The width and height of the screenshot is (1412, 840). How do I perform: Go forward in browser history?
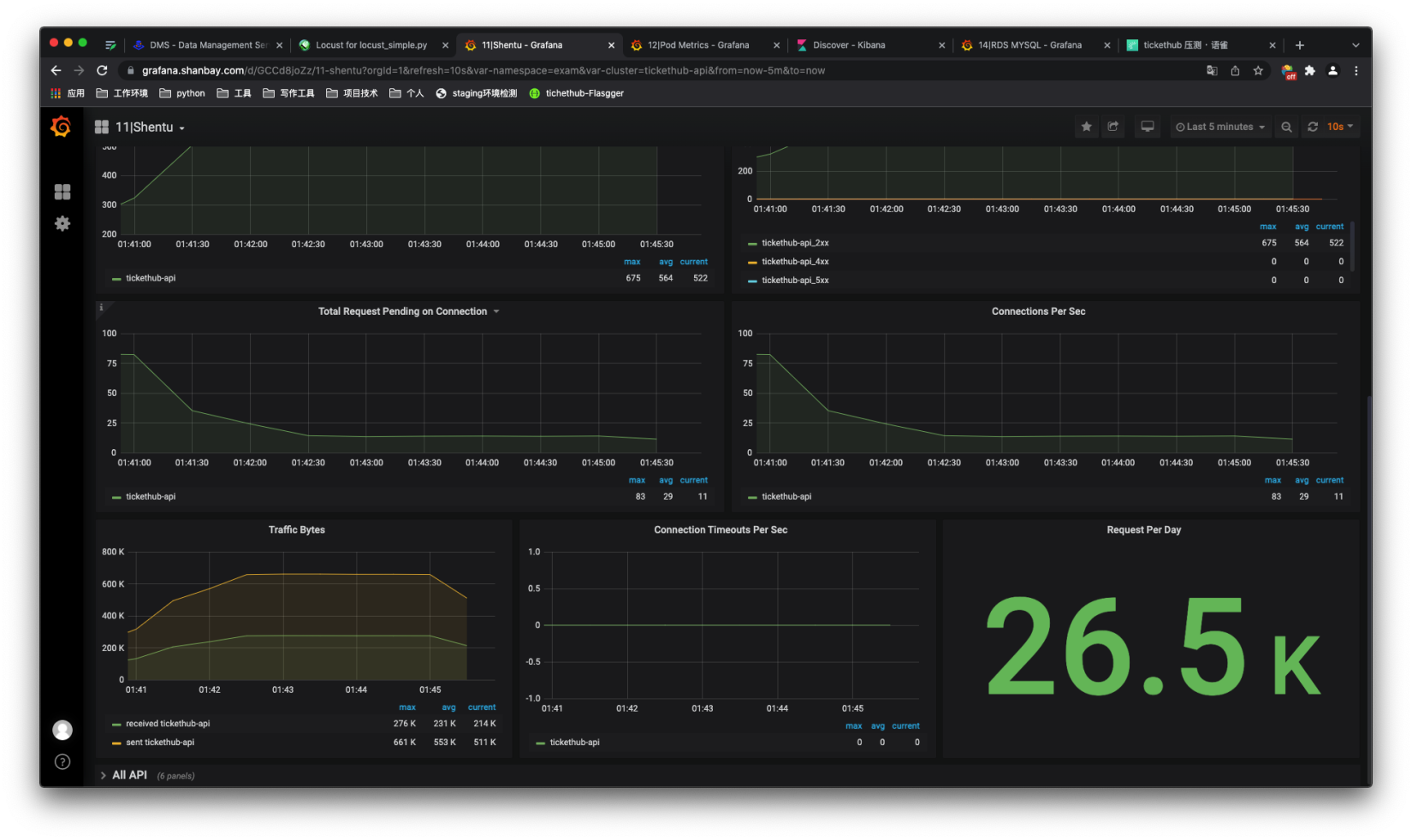coord(79,70)
